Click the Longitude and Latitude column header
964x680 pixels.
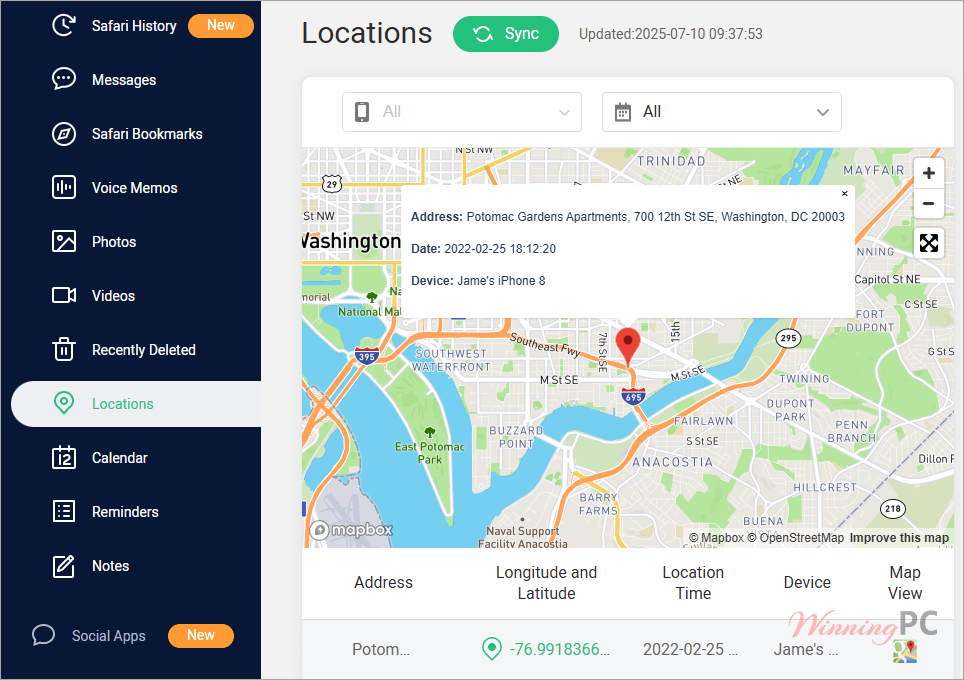pos(547,583)
